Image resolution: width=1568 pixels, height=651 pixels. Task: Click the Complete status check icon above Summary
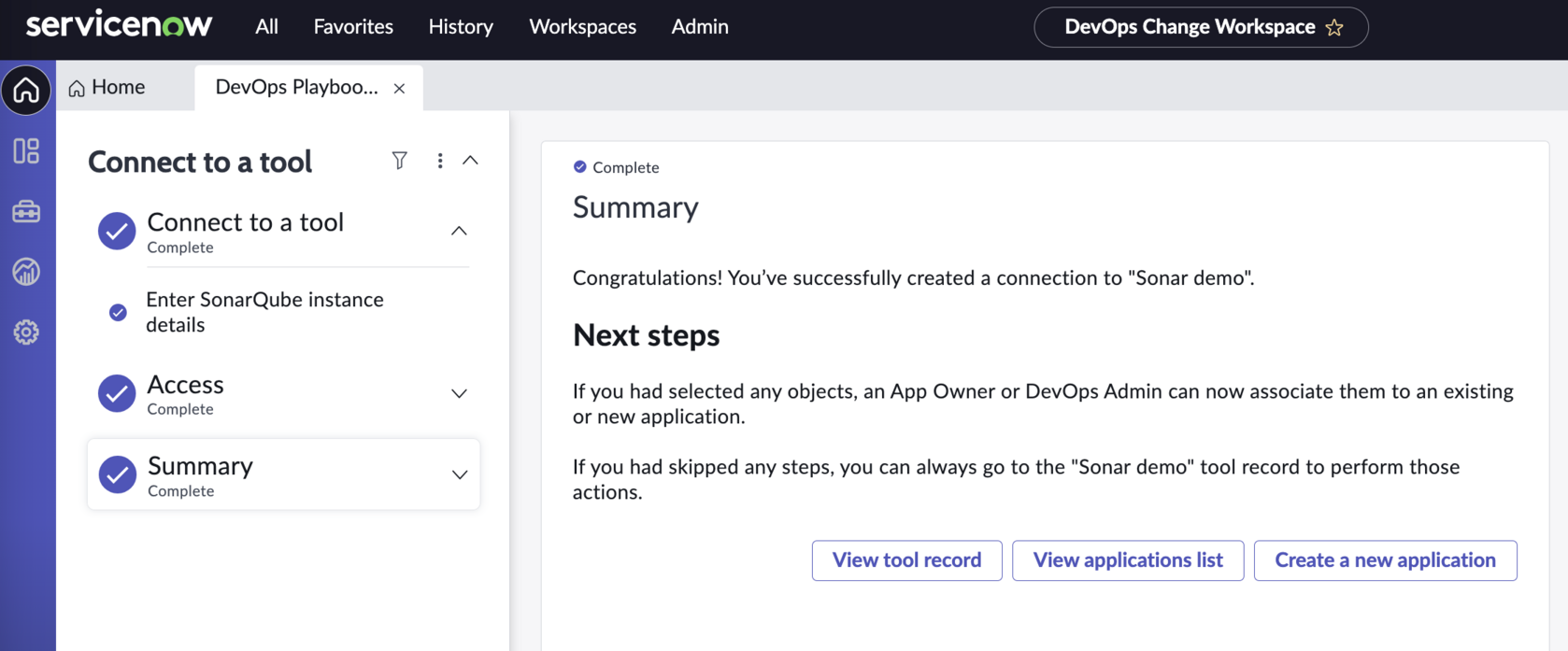tap(579, 166)
